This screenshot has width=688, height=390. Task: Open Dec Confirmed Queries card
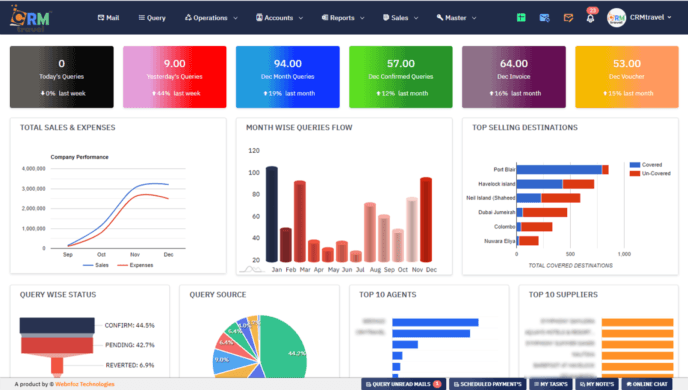pos(401,77)
